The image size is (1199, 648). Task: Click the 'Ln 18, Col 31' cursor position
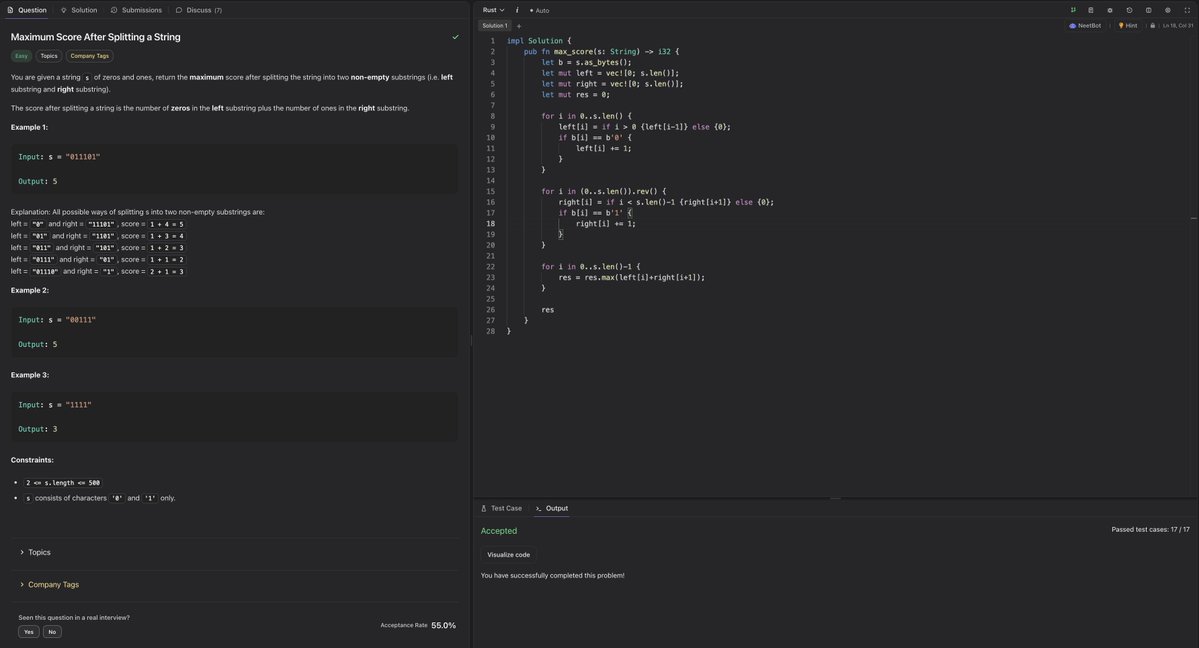1178,25
